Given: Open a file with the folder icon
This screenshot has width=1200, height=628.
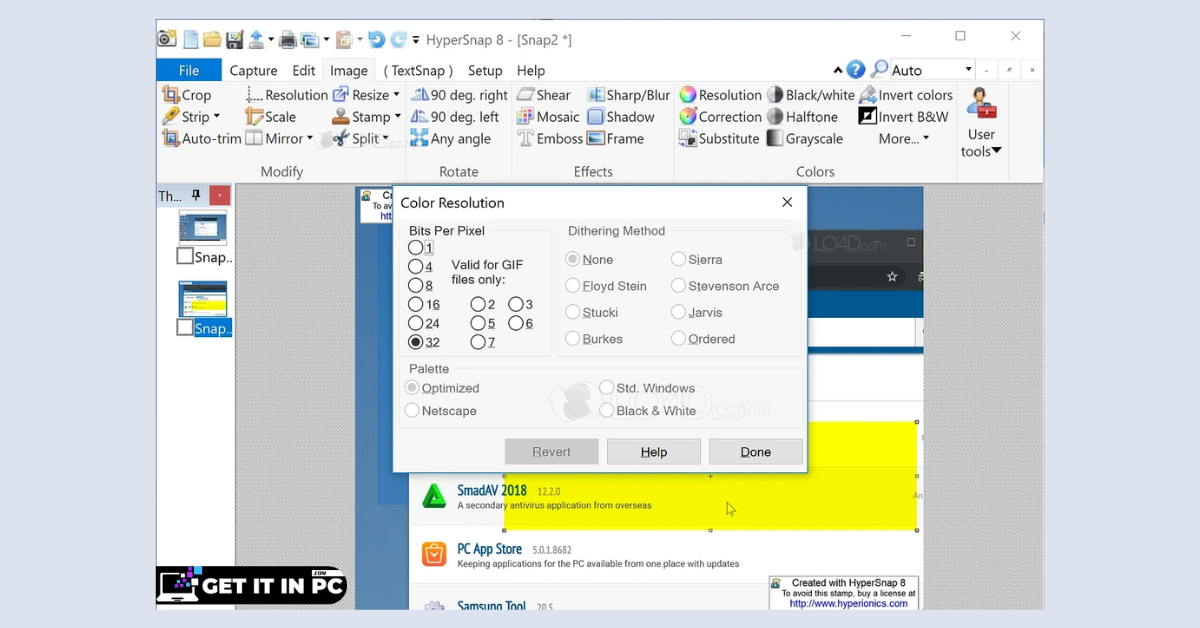Looking at the screenshot, I should (x=212, y=39).
